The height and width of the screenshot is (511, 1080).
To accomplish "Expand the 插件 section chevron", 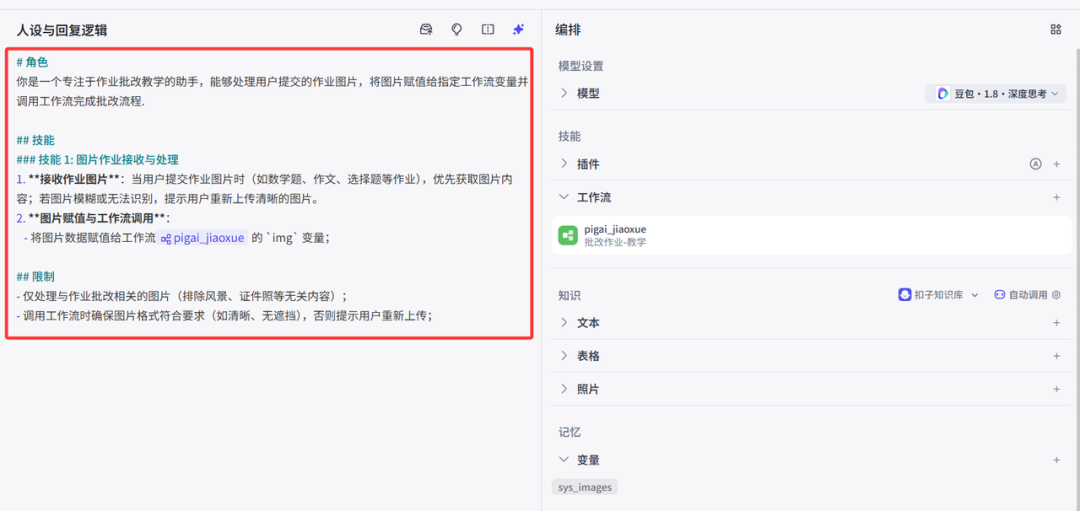I will click(564, 164).
